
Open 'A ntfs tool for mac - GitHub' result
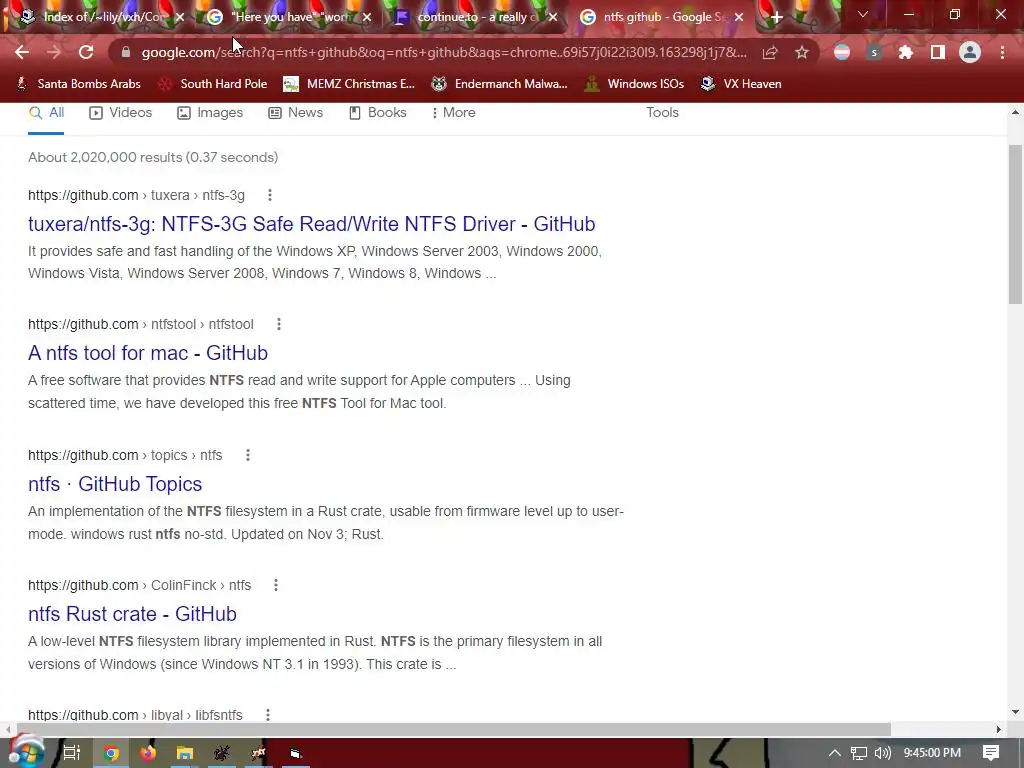[x=148, y=353]
